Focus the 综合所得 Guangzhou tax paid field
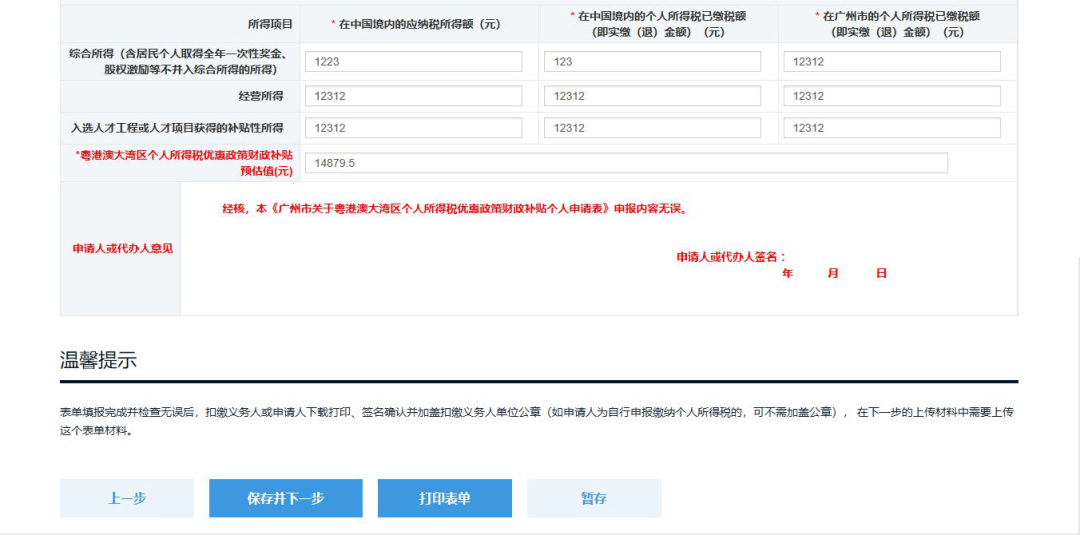 (892, 62)
